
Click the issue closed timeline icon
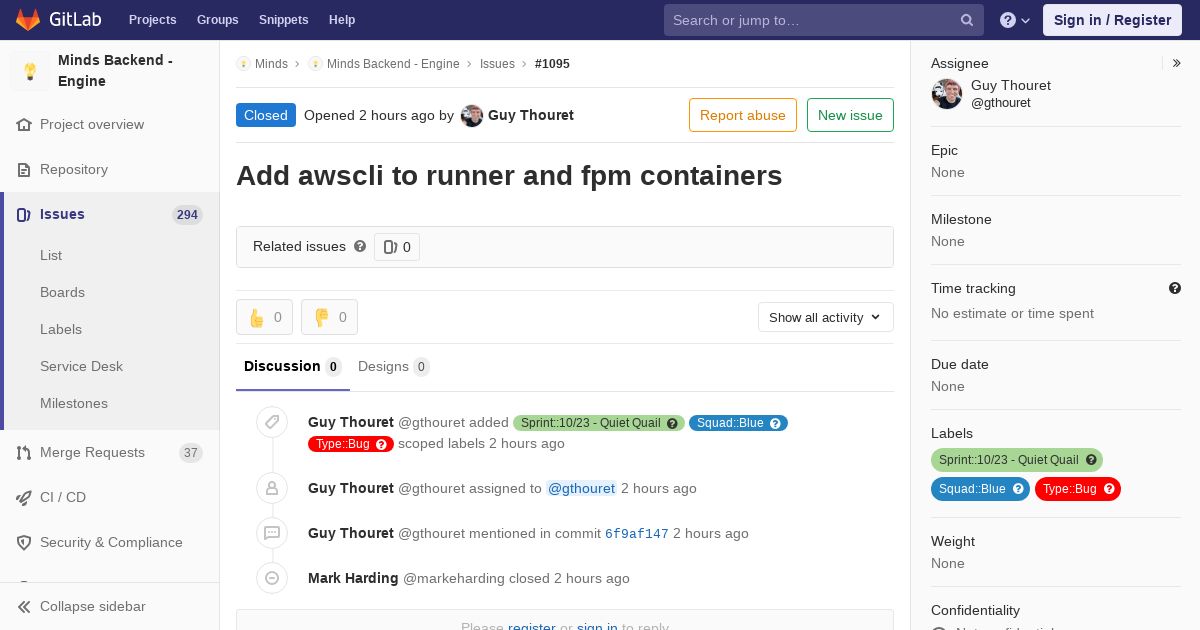pos(272,578)
